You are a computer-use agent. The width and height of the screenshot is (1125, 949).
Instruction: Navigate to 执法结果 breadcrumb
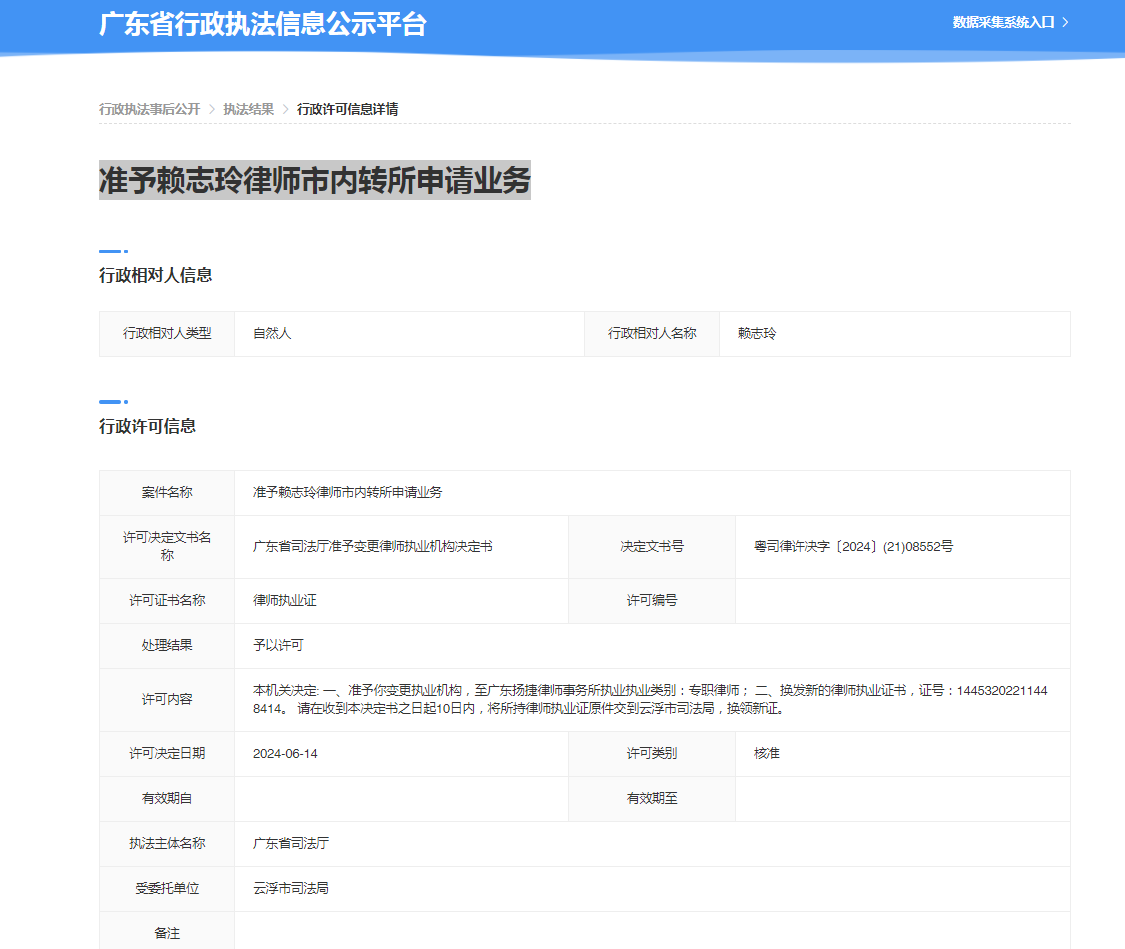[248, 109]
